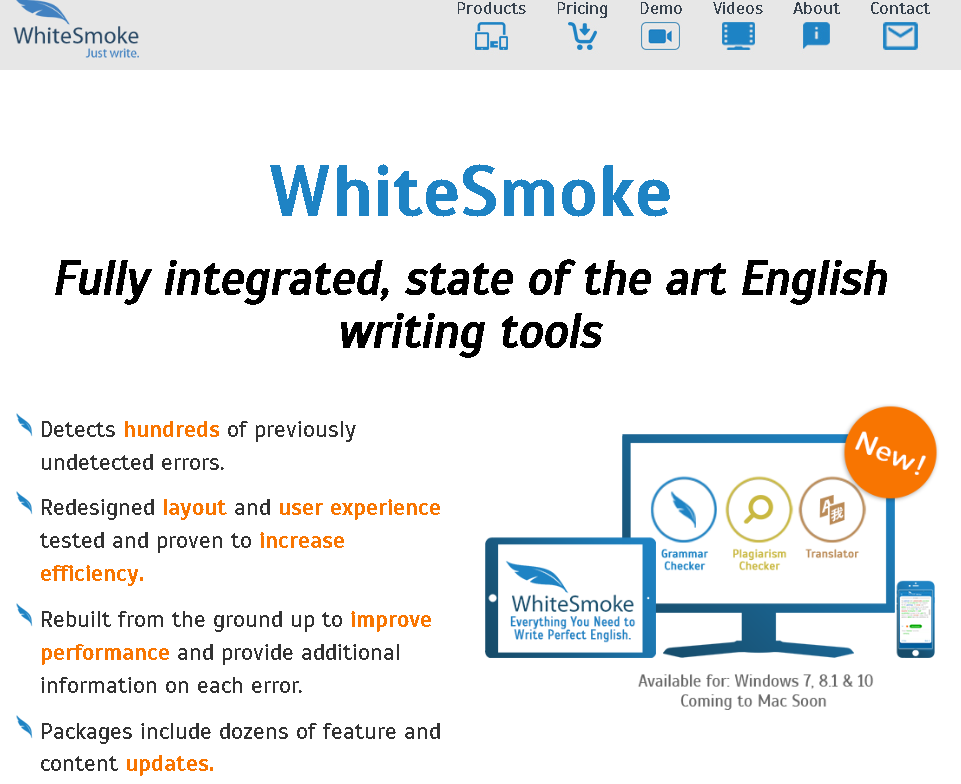Screen dimensions: 961x784
Task: Click the "Fully integrated, state of the art English" tagline
Action: pos(471,279)
